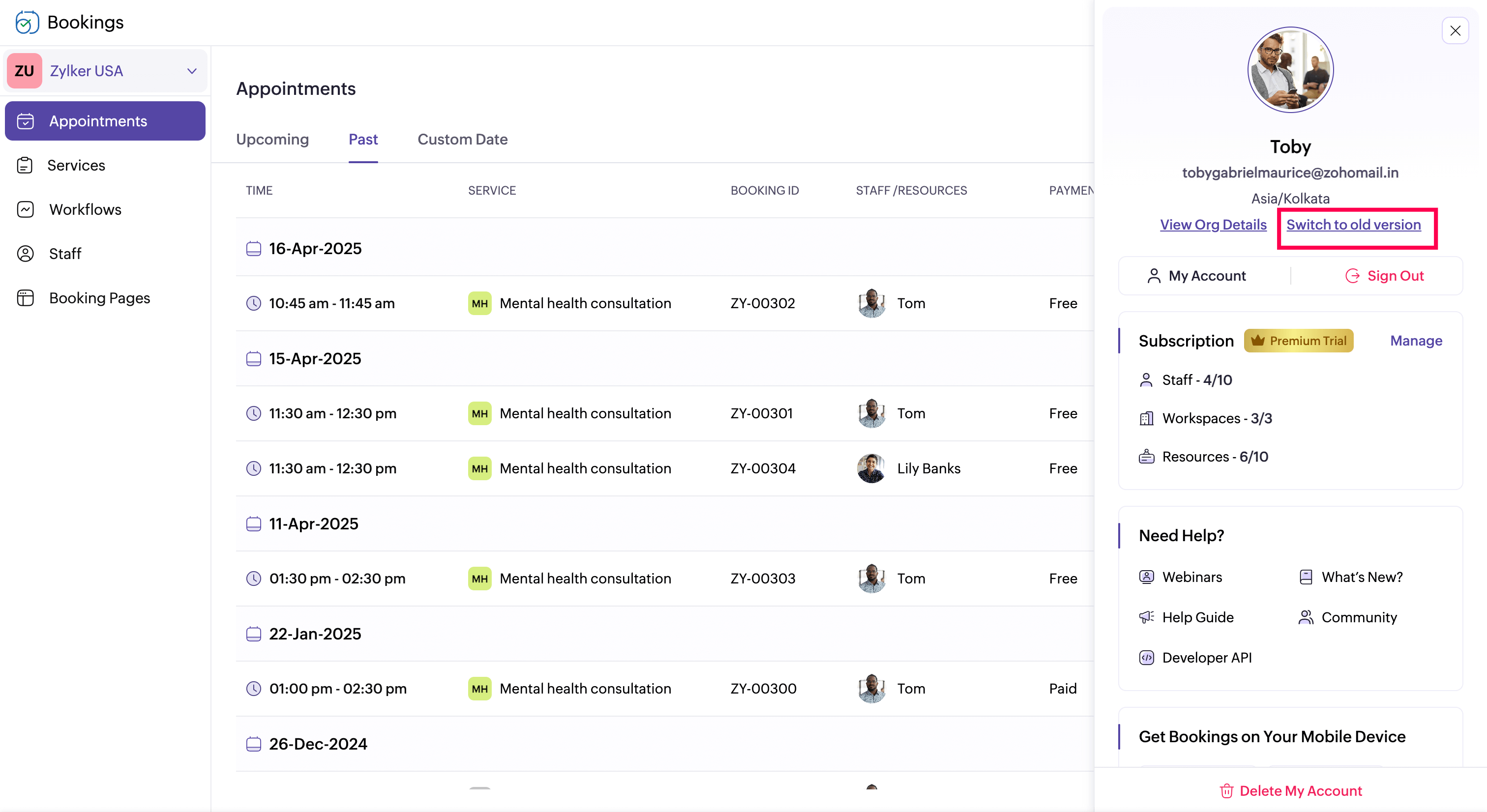This screenshot has height=812, width=1487.
Task: Expand the Zylker USA workspace dropdown
Action: click(x=192, y=71)
